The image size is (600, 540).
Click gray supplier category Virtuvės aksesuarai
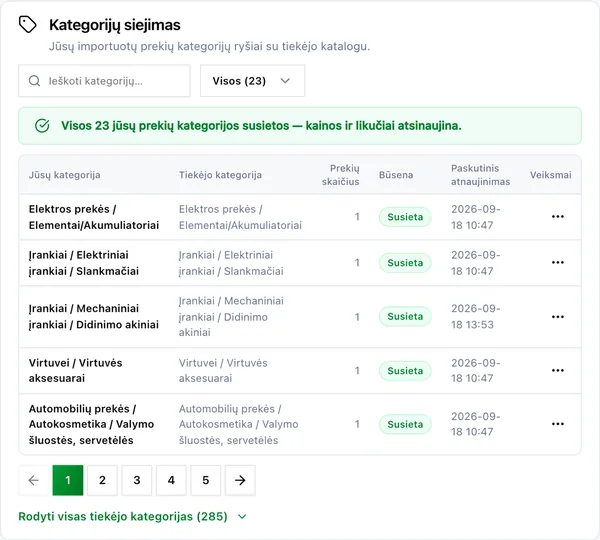click(223, 370)
